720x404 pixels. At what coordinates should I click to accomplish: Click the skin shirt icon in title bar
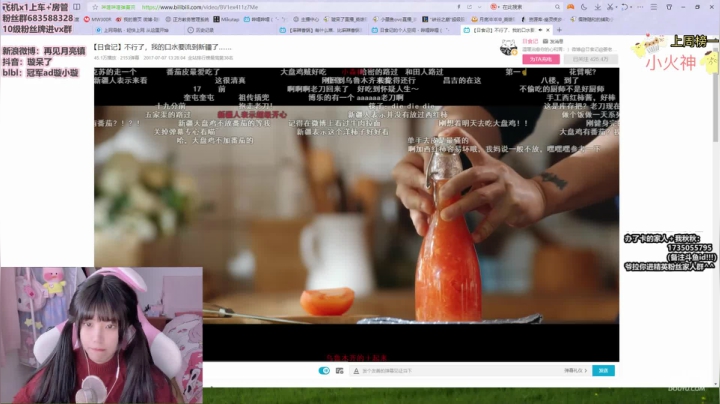click(x=669, y=7)
